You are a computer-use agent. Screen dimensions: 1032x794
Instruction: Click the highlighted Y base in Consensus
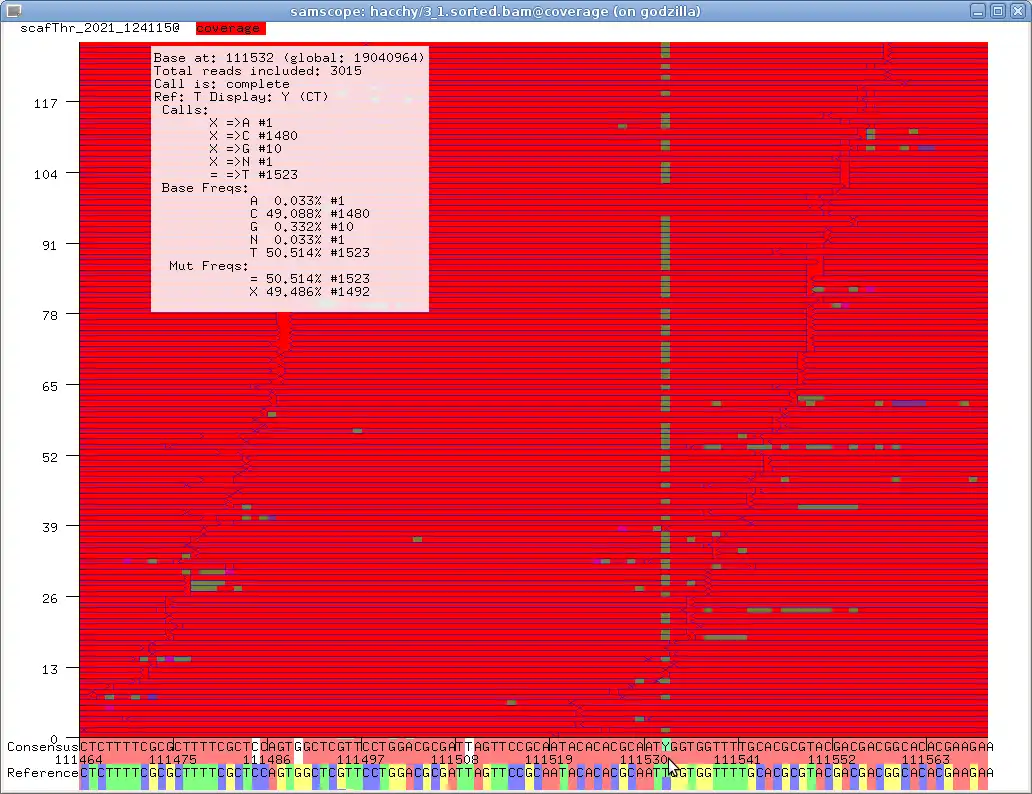coord(666,747)
